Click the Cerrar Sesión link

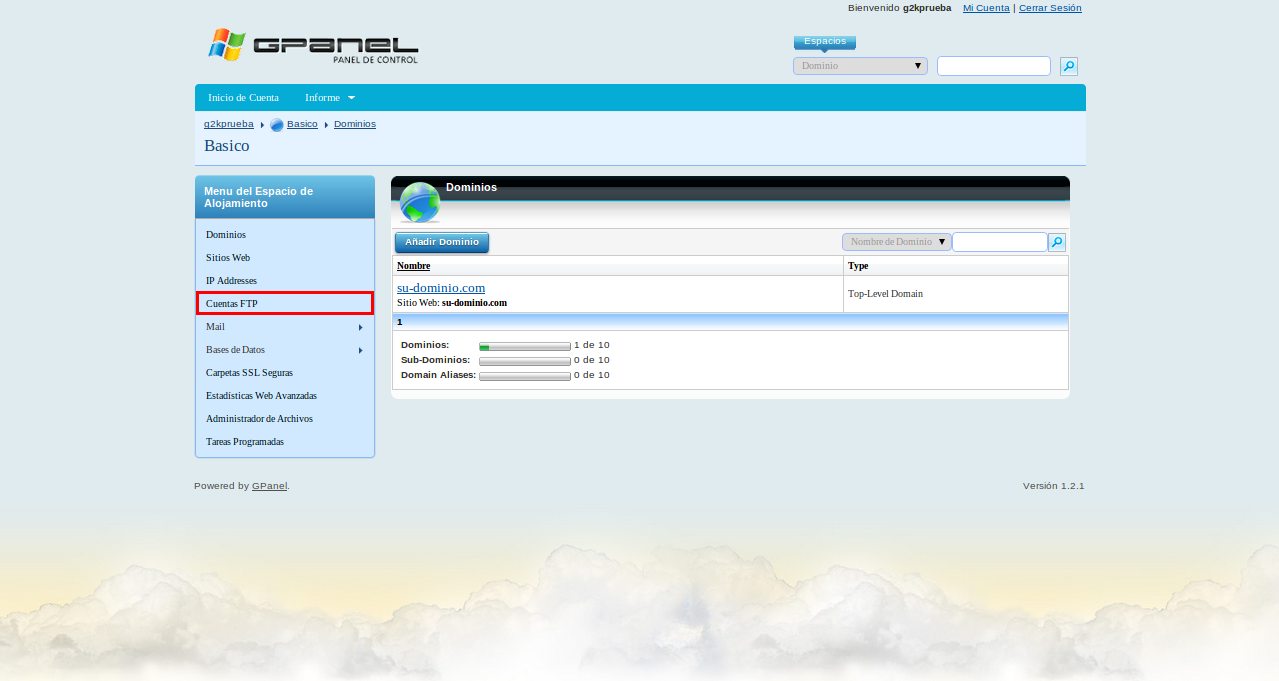coord(1050,8)
